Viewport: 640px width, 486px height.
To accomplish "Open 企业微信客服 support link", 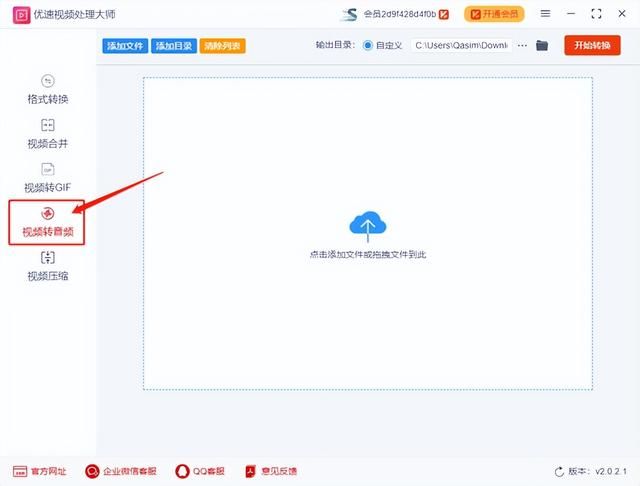I will coord(121,471).
